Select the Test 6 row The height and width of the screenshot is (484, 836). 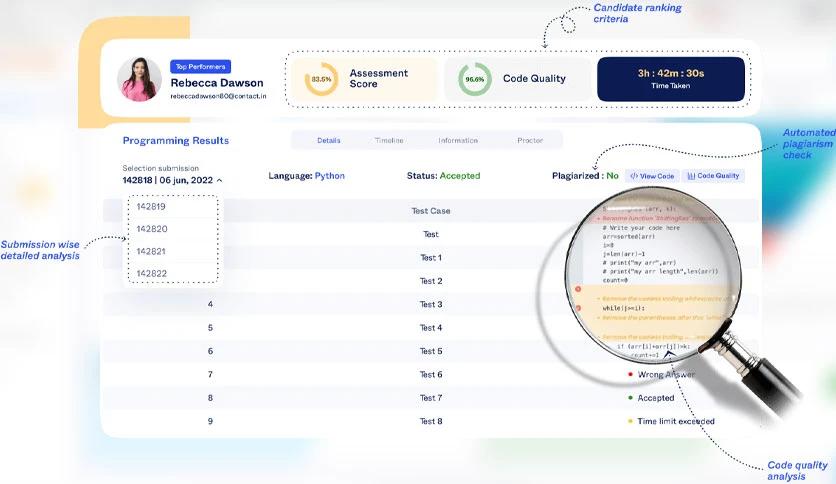pos(431,375)
